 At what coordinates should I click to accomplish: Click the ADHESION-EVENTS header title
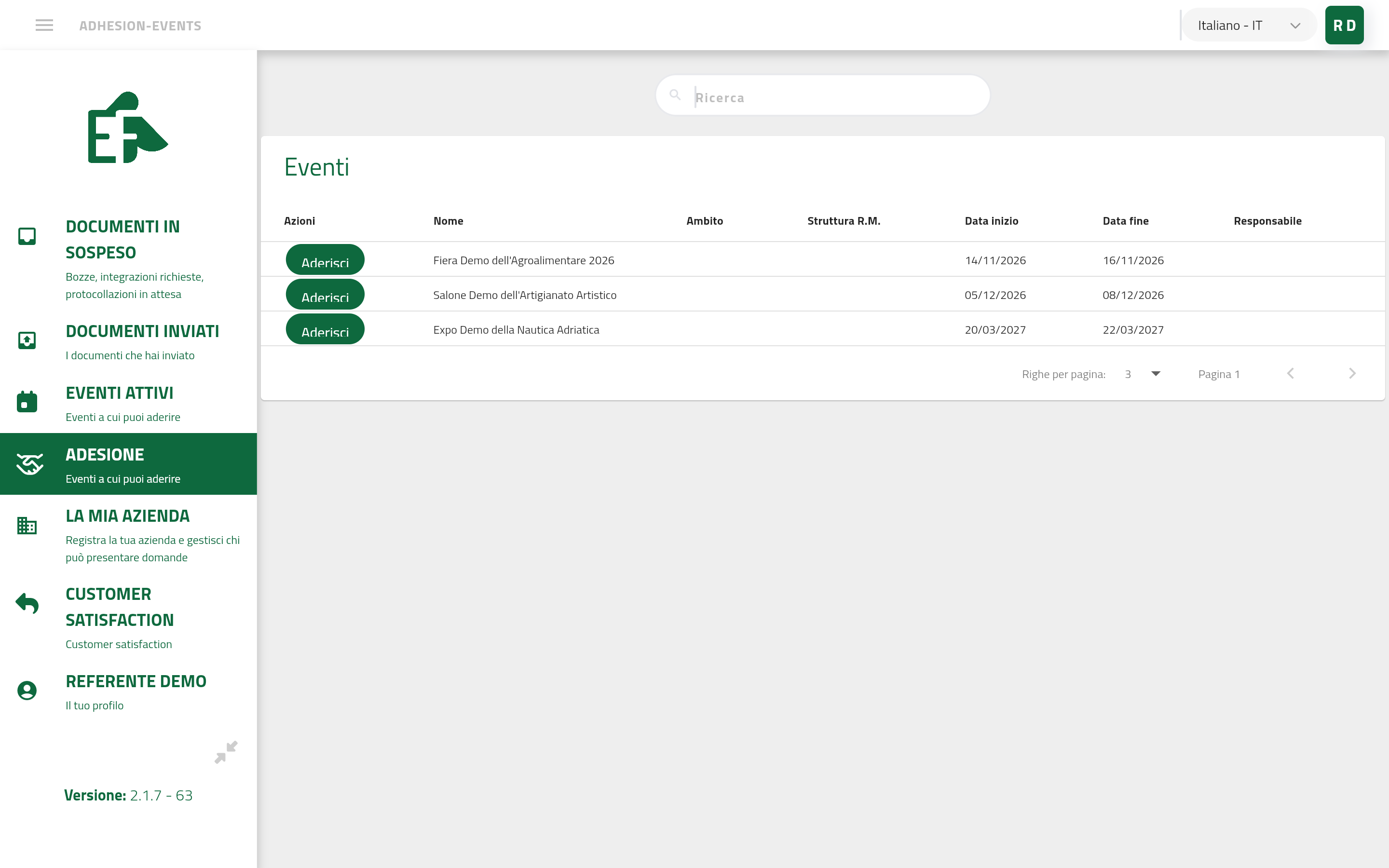[x=140, y=26]
